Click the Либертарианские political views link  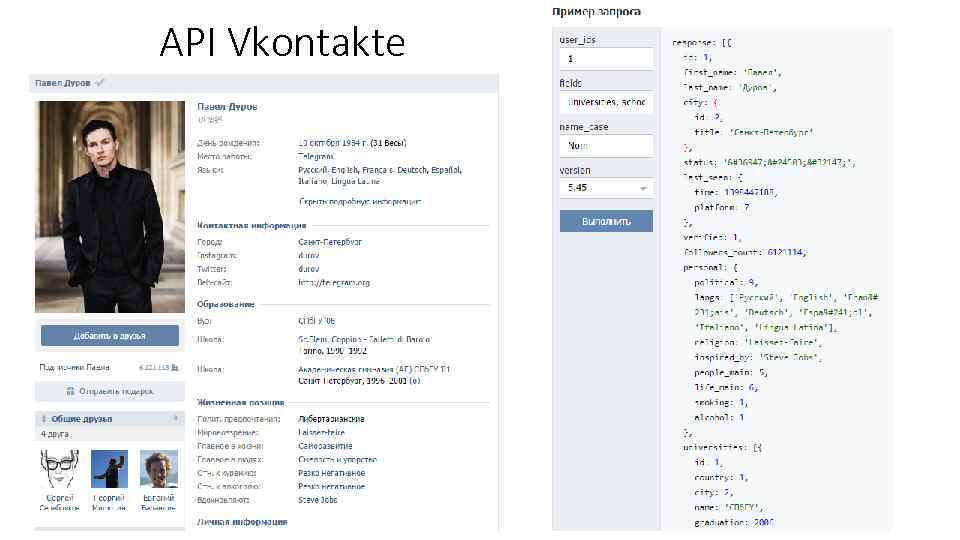tap(331, 419)
